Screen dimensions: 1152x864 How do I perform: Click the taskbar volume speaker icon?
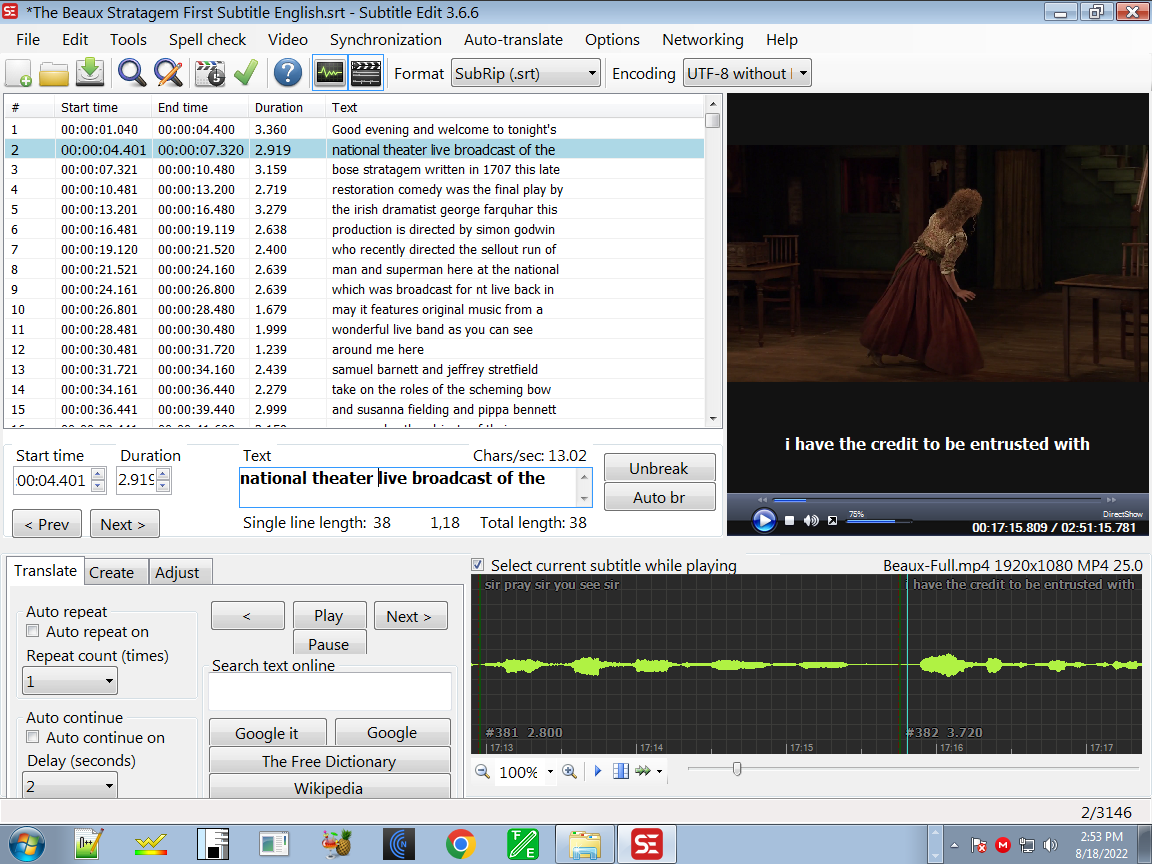[x=1051, y=845]
